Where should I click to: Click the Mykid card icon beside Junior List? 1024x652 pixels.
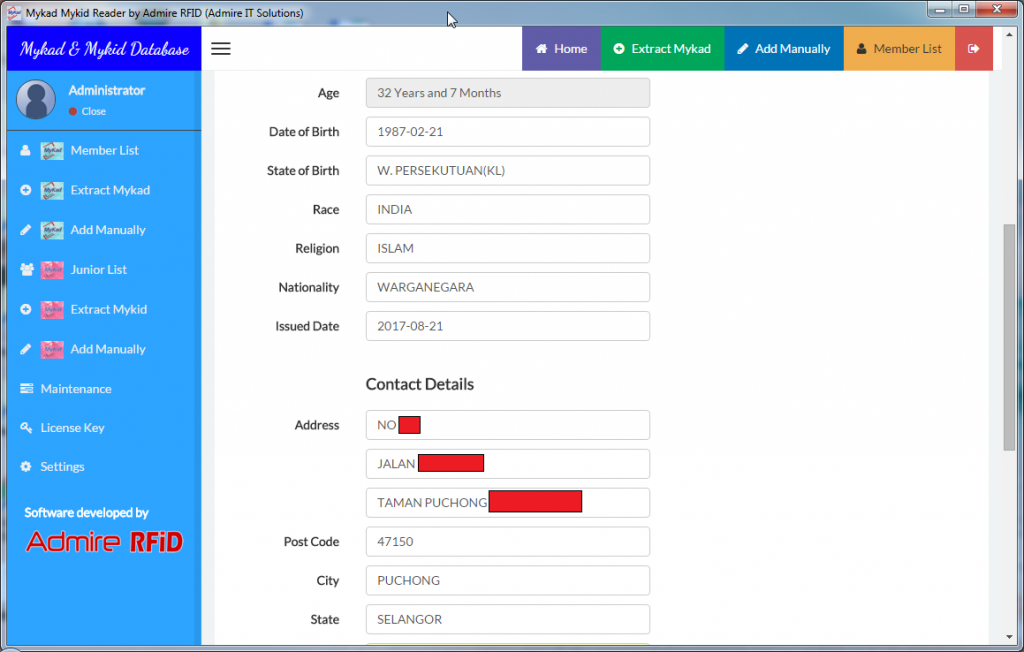(x=52, y=270)
